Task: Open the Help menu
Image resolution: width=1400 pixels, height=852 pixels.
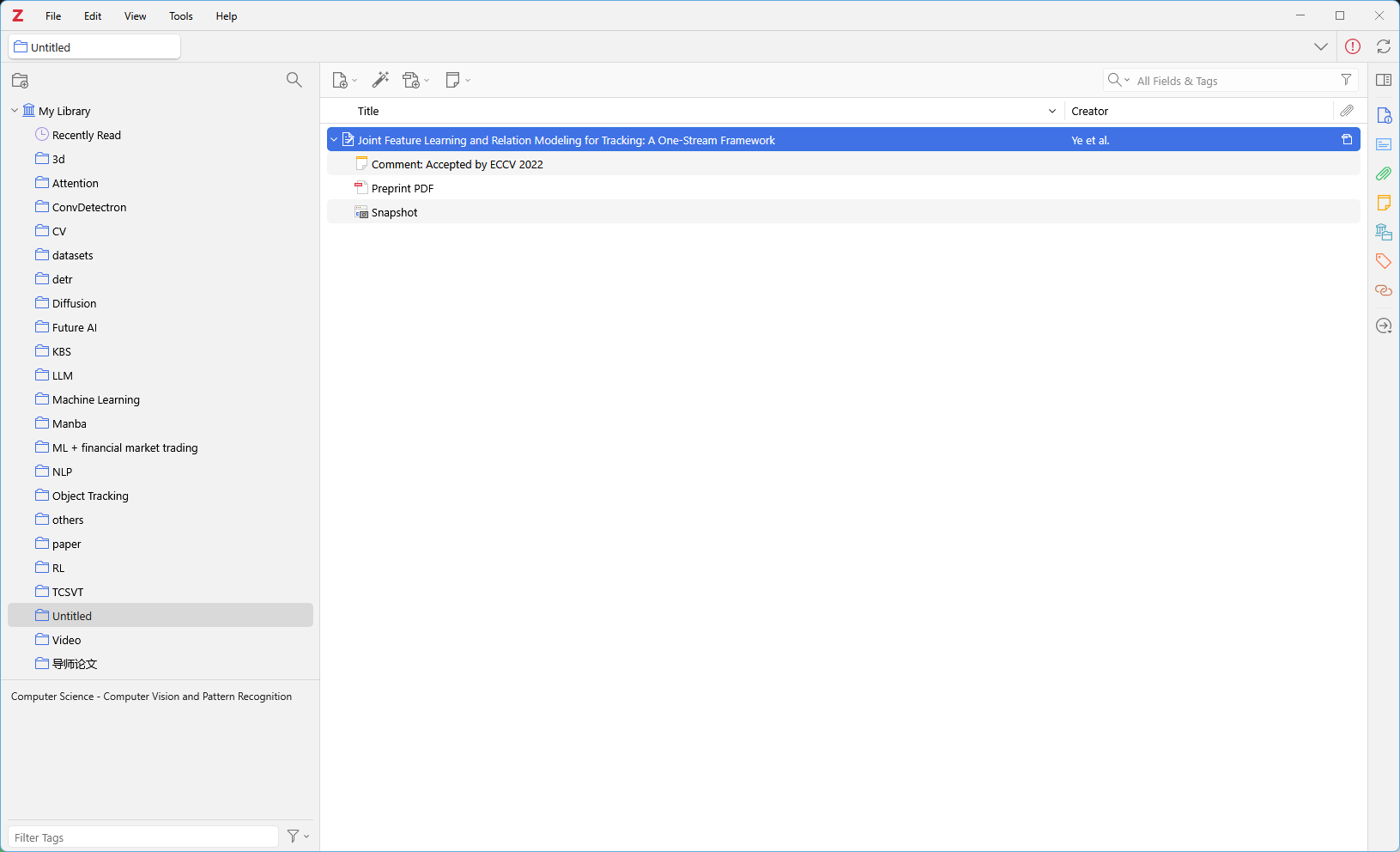Action: click(227, 16)
